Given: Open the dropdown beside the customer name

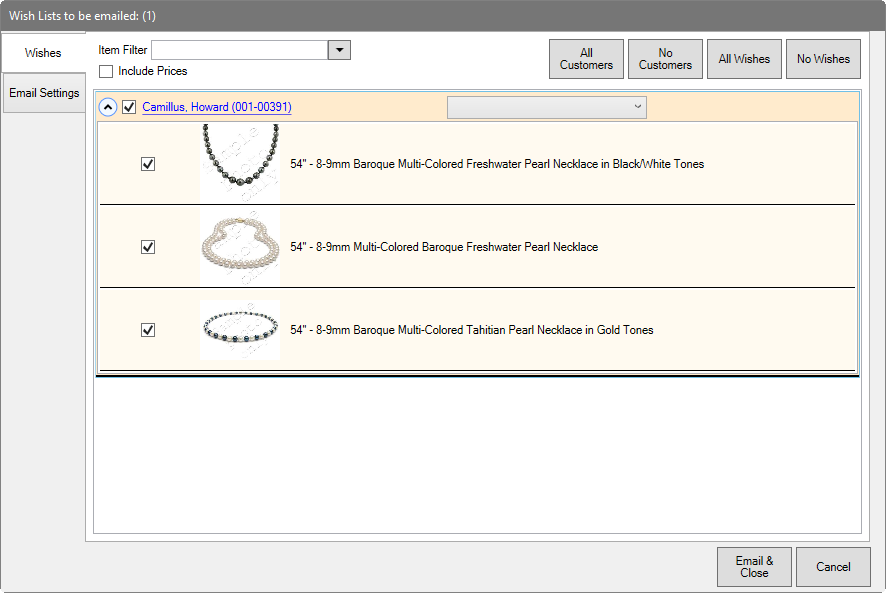Looking at the screenshot, I should pyautogui.click(x=546, y=107).
